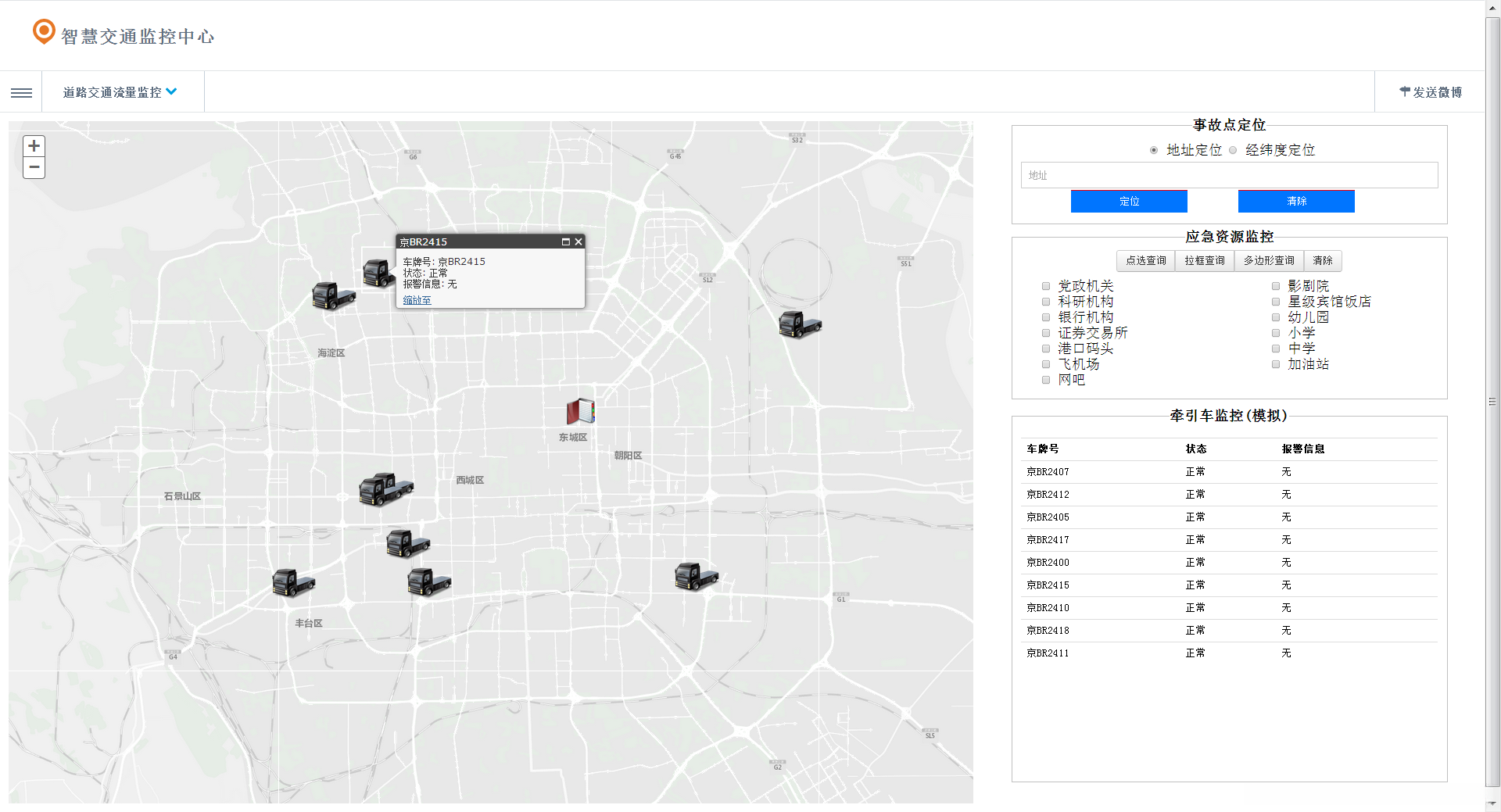Click the 报警信息 column header
The height and width of the screenshot is (812, 1501).
pos(1303,449)
